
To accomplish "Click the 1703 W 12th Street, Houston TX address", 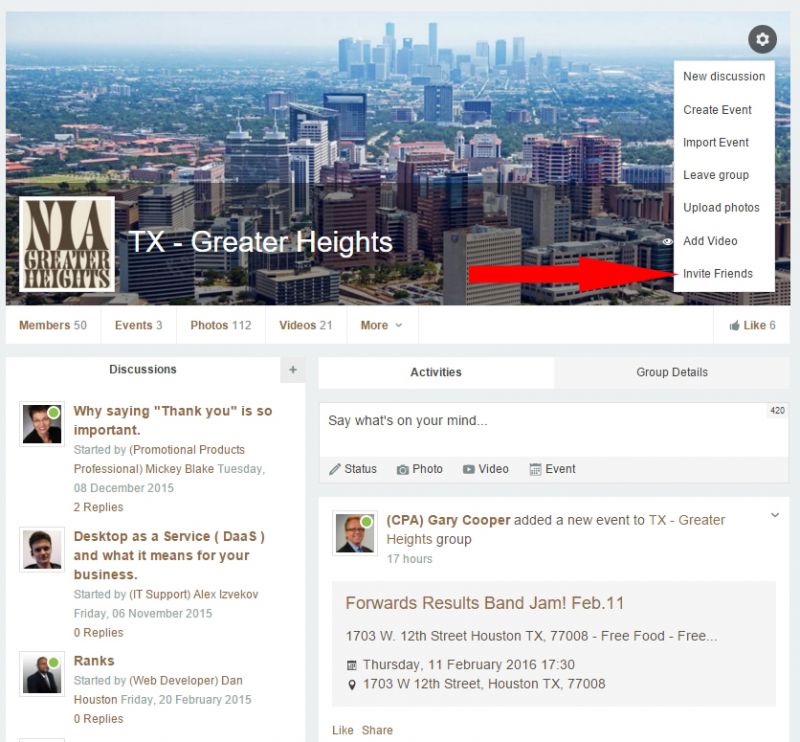I will tap(484, 684).
